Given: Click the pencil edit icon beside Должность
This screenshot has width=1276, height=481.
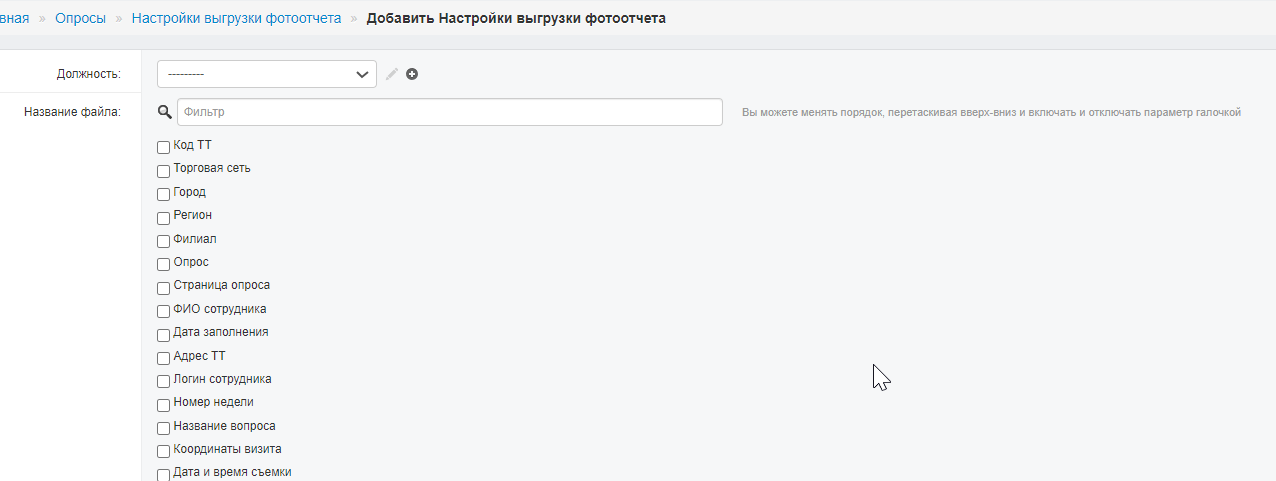Looking at the screenshot, I should click(392, 74).
